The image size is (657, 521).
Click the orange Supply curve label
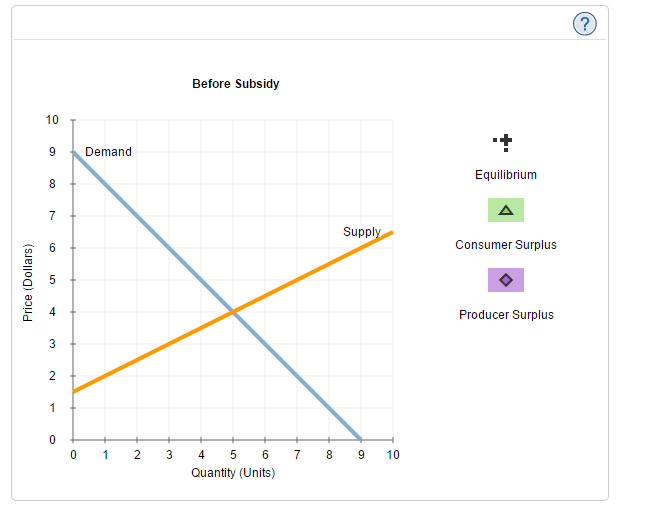361,232
